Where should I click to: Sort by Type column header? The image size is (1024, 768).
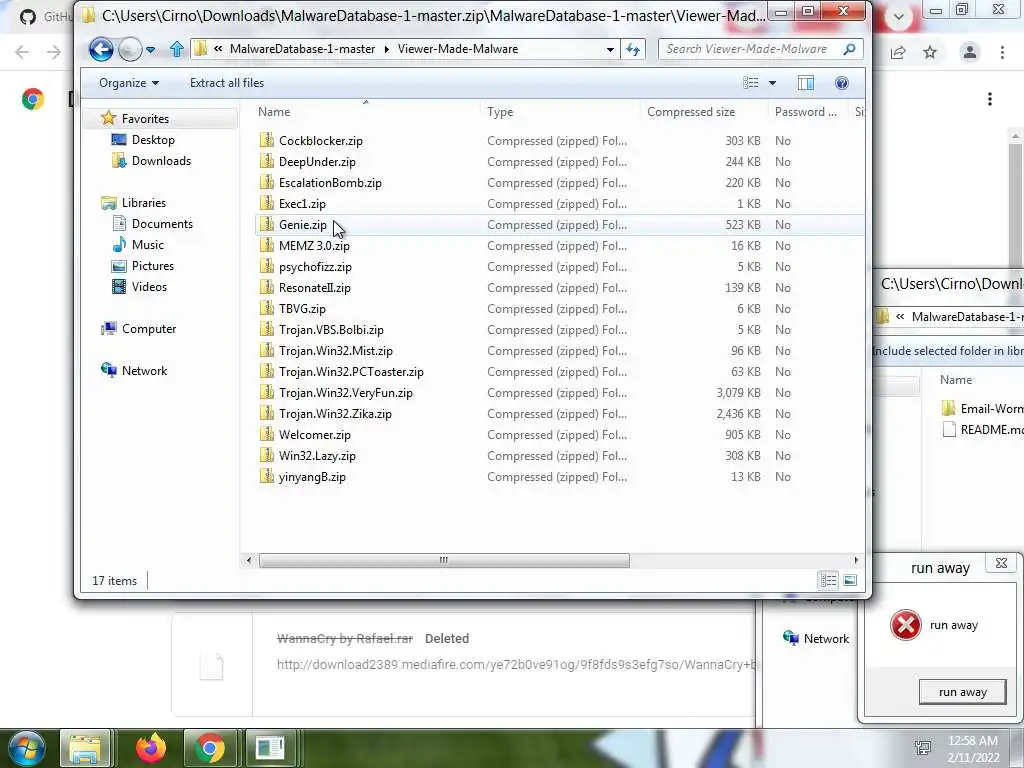coord(500,112)
